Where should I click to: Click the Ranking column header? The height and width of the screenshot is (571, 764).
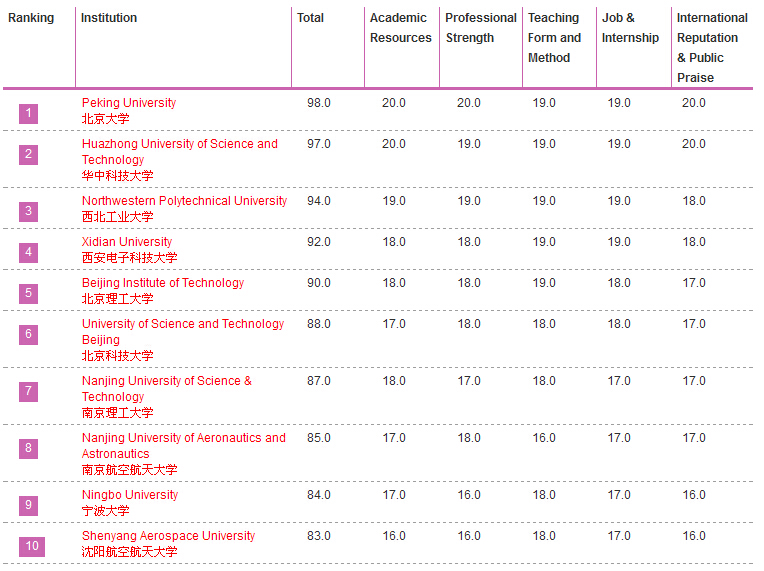pos(31,18)
